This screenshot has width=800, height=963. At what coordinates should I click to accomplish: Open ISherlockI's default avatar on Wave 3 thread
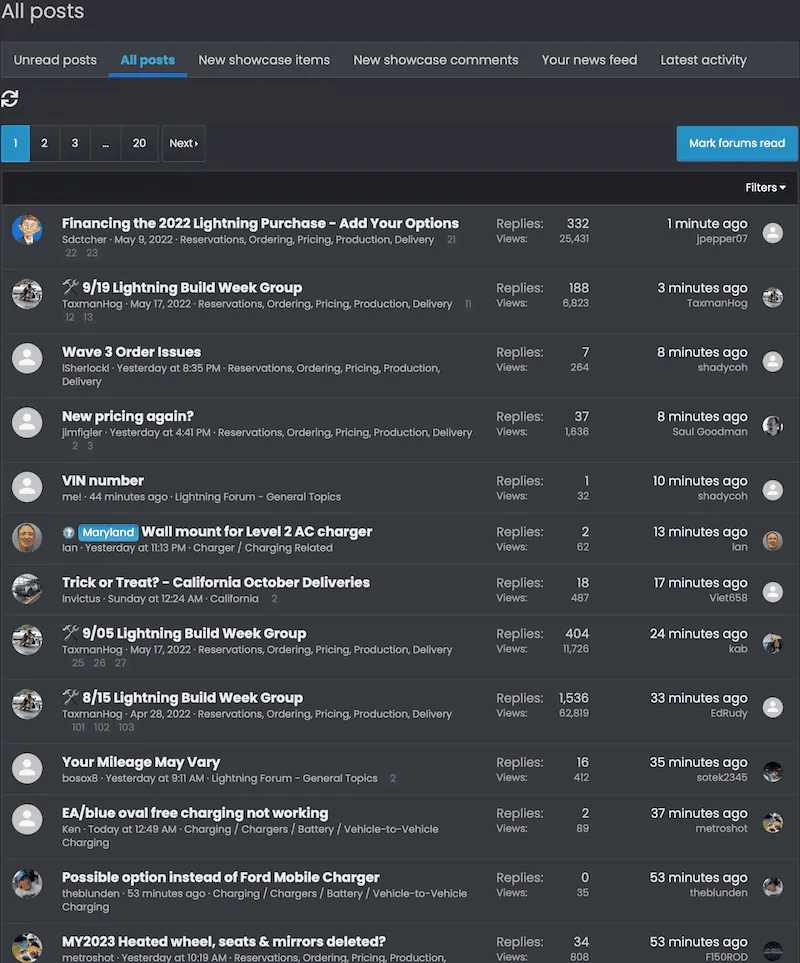pyautogui.click(x=27, y=359)
